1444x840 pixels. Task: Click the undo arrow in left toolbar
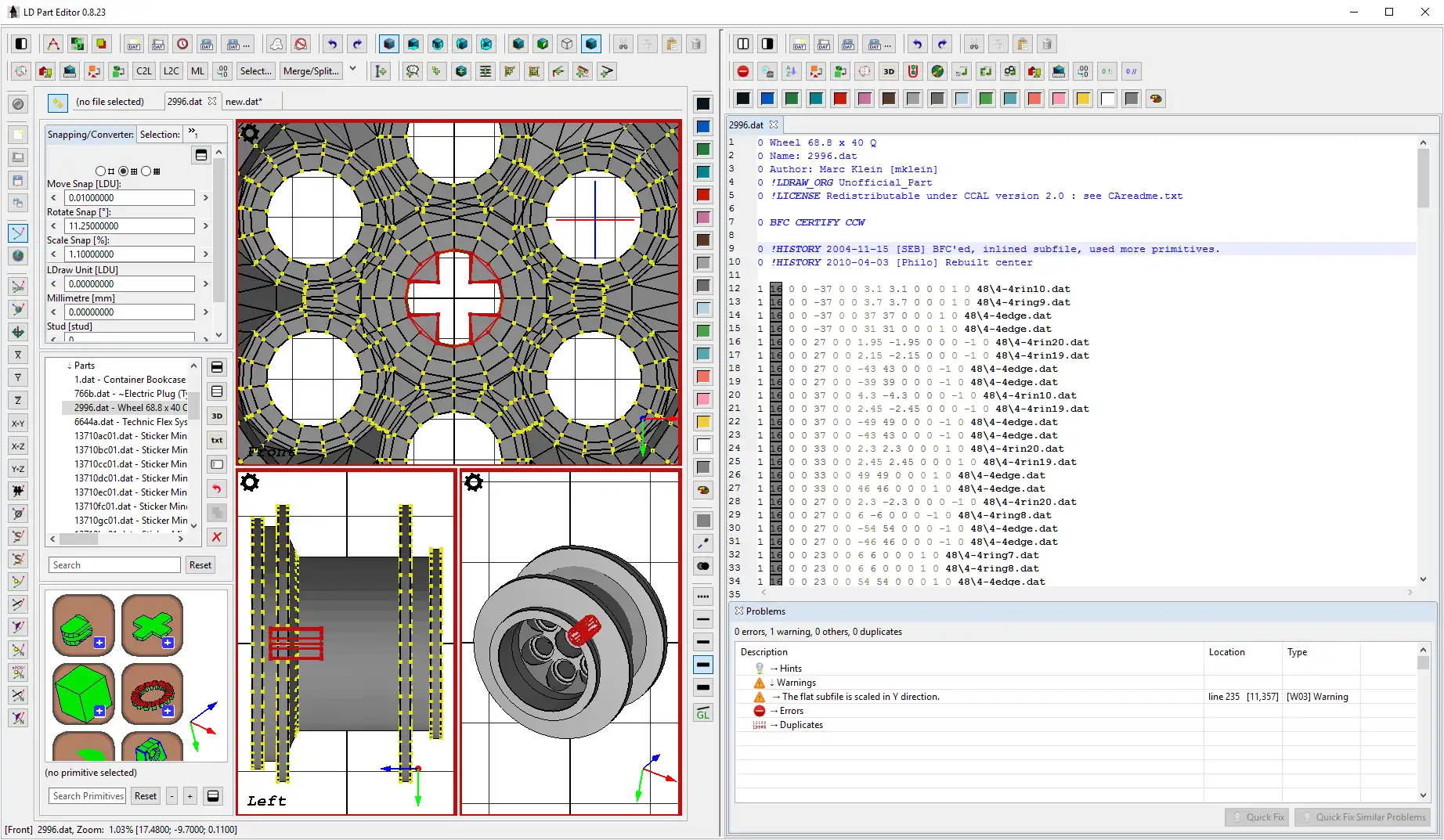[x=333, y=45]
